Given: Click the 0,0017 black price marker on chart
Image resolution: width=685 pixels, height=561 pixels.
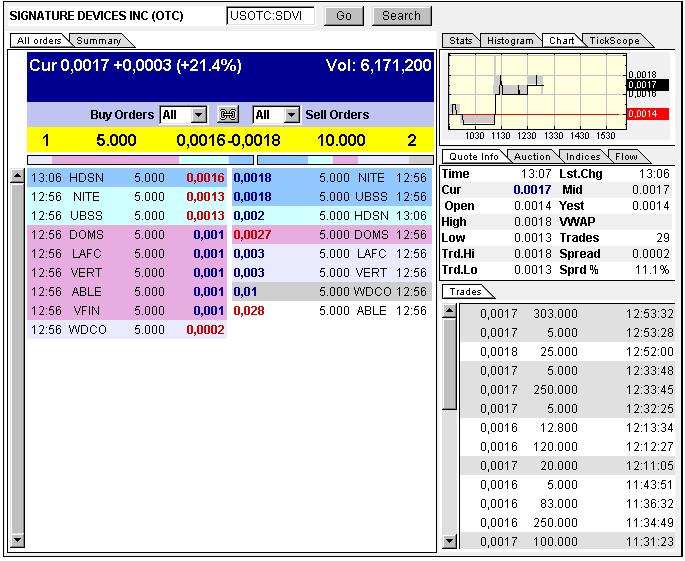Looking at the screenshot, I should point(648,85).
